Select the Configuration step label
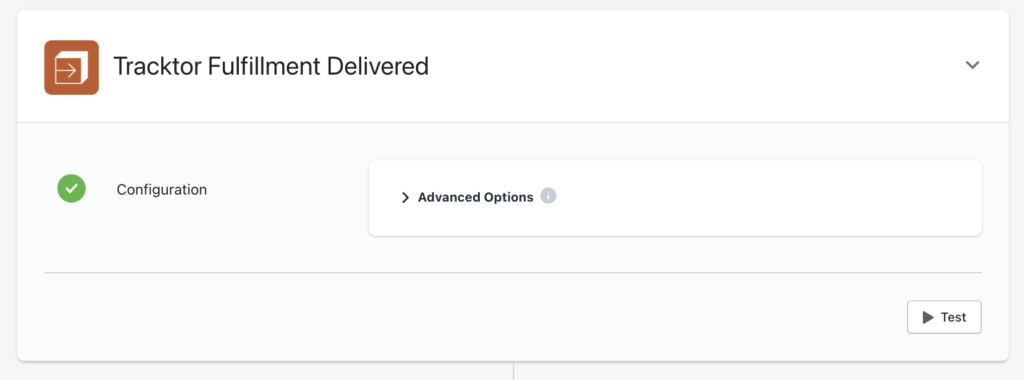The height and width of the screenshot is (380, 1024). pos(162,190)
